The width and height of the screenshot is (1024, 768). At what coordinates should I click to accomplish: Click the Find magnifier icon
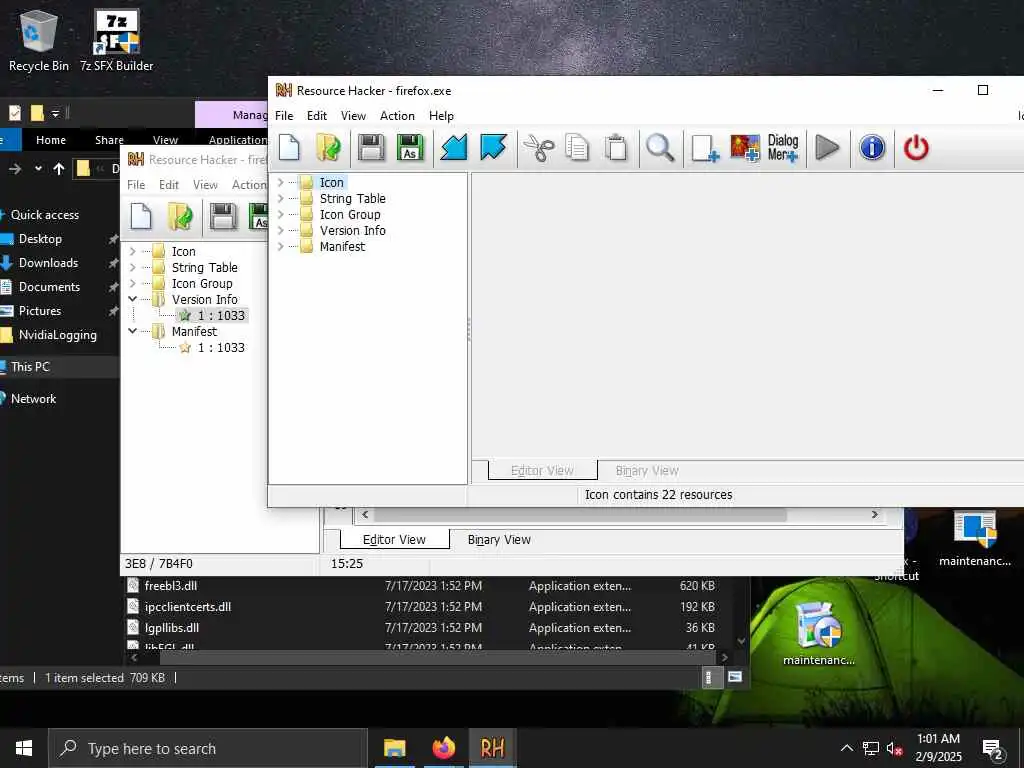(660, 148)
